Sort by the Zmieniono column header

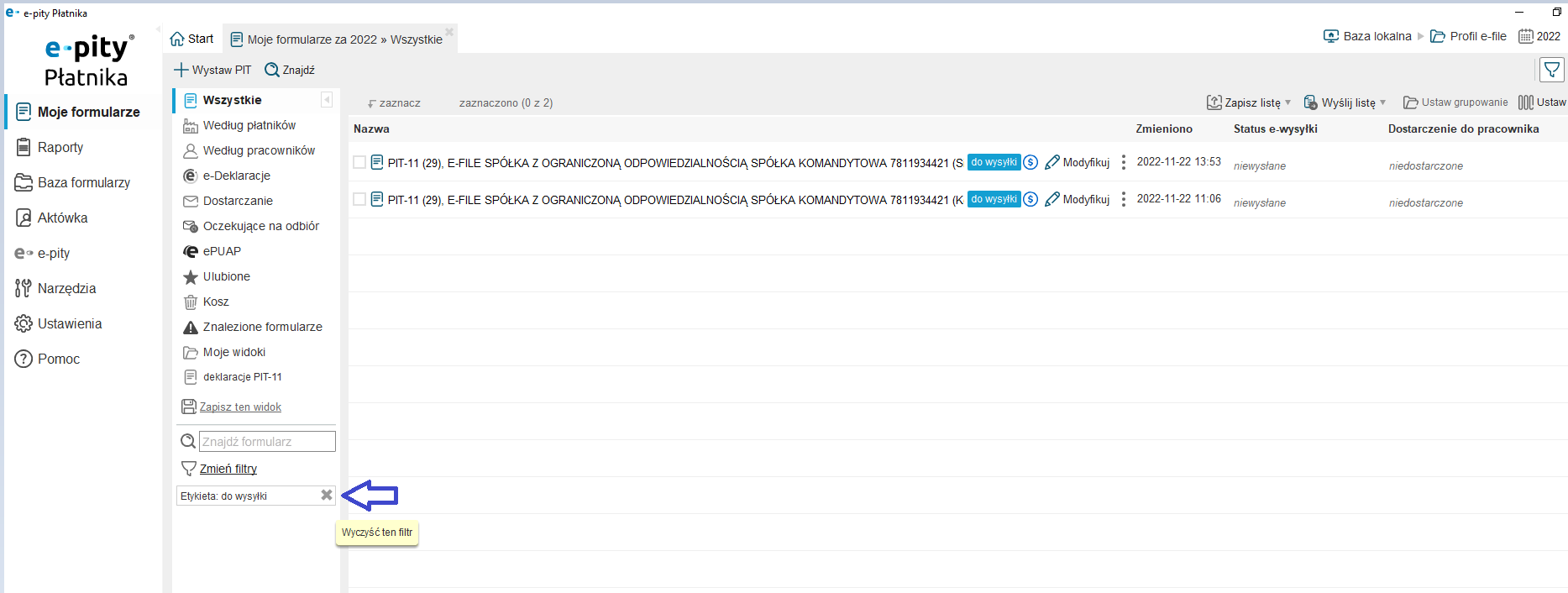(1164, 129)
